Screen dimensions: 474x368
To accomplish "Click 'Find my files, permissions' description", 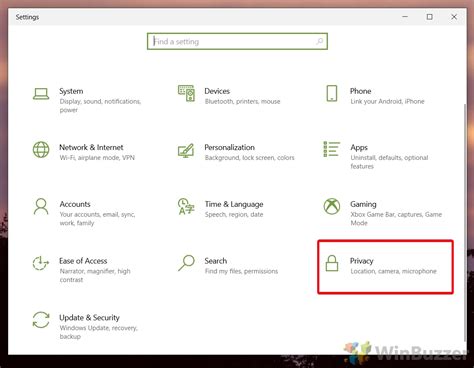I will click(241, 271).
